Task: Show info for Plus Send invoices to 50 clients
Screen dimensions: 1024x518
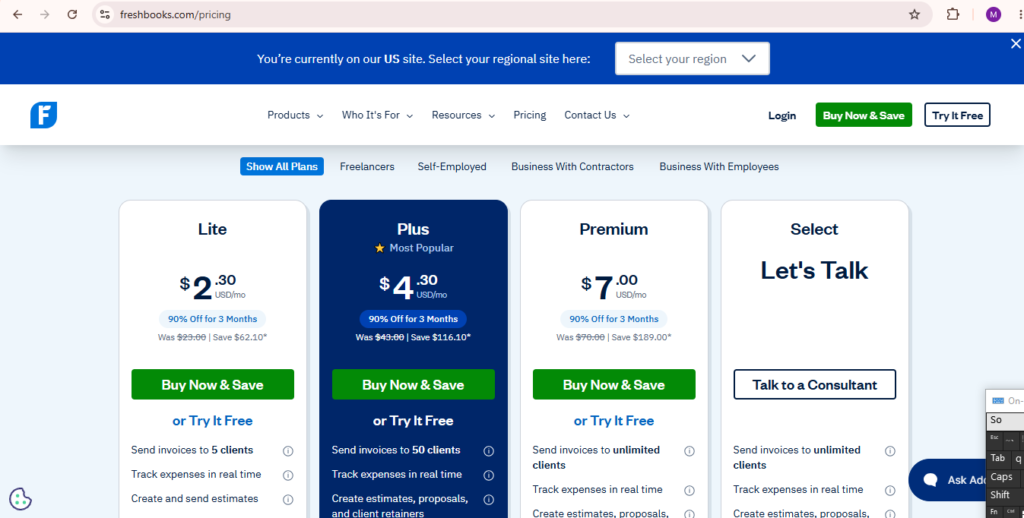Action: [x=488, y=451]
